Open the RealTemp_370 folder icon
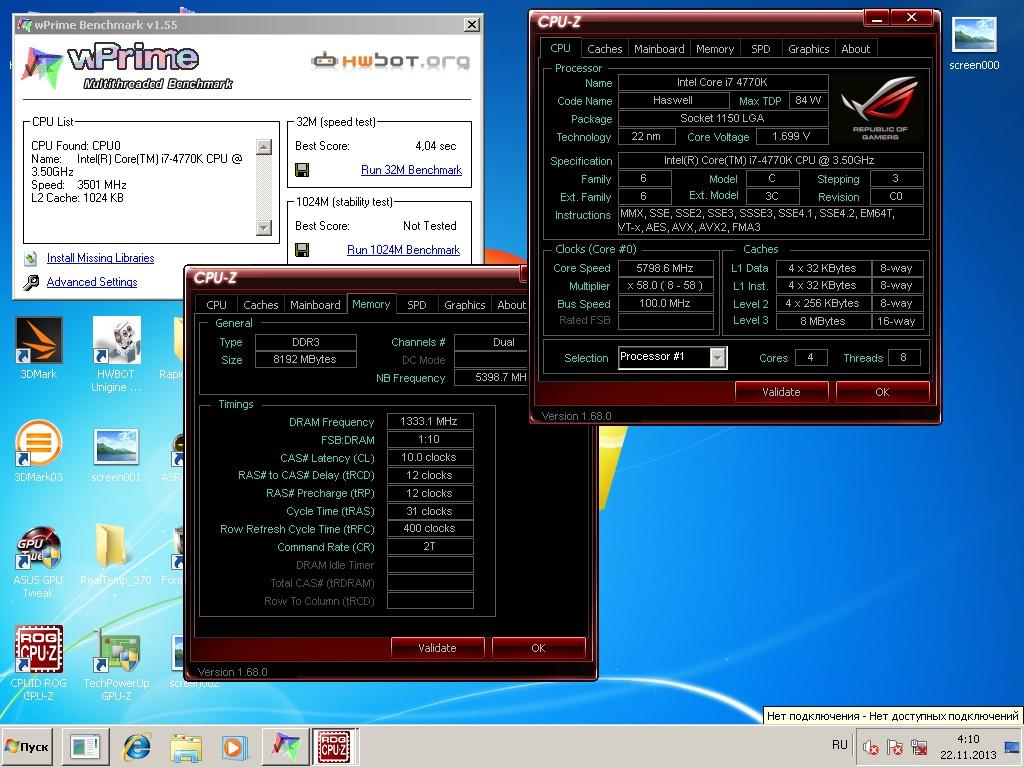Image resolution: width=1024 pixels, height=768 pixels. (112, 546)
